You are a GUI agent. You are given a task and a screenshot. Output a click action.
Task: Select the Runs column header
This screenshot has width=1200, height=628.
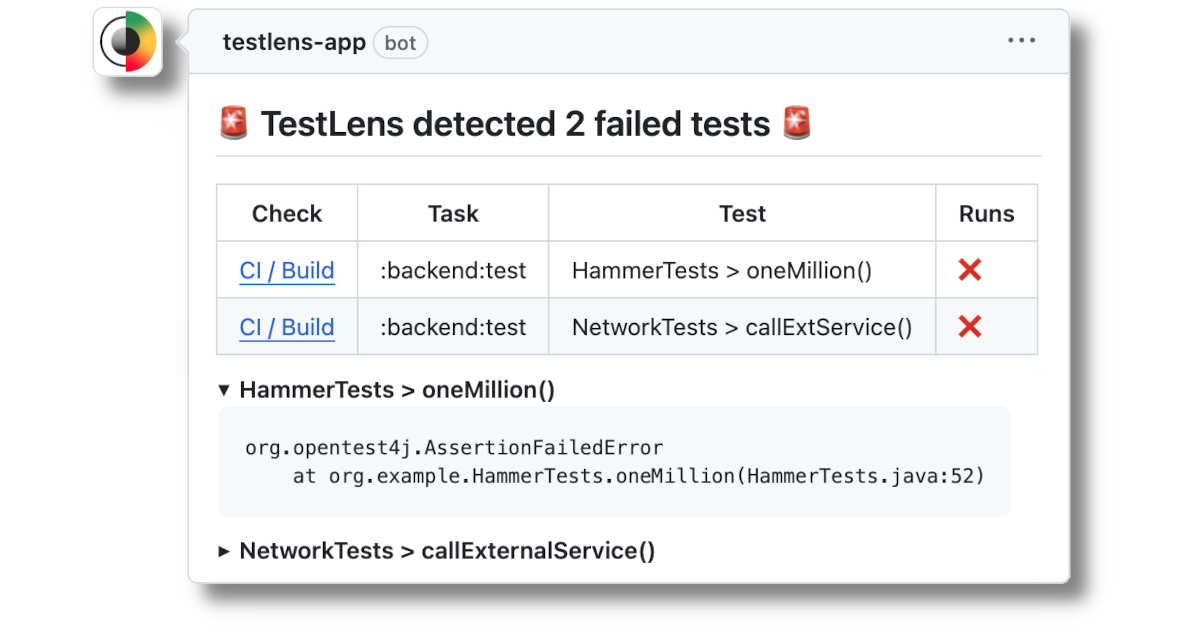pyautogui.click(x=986, y=212)
